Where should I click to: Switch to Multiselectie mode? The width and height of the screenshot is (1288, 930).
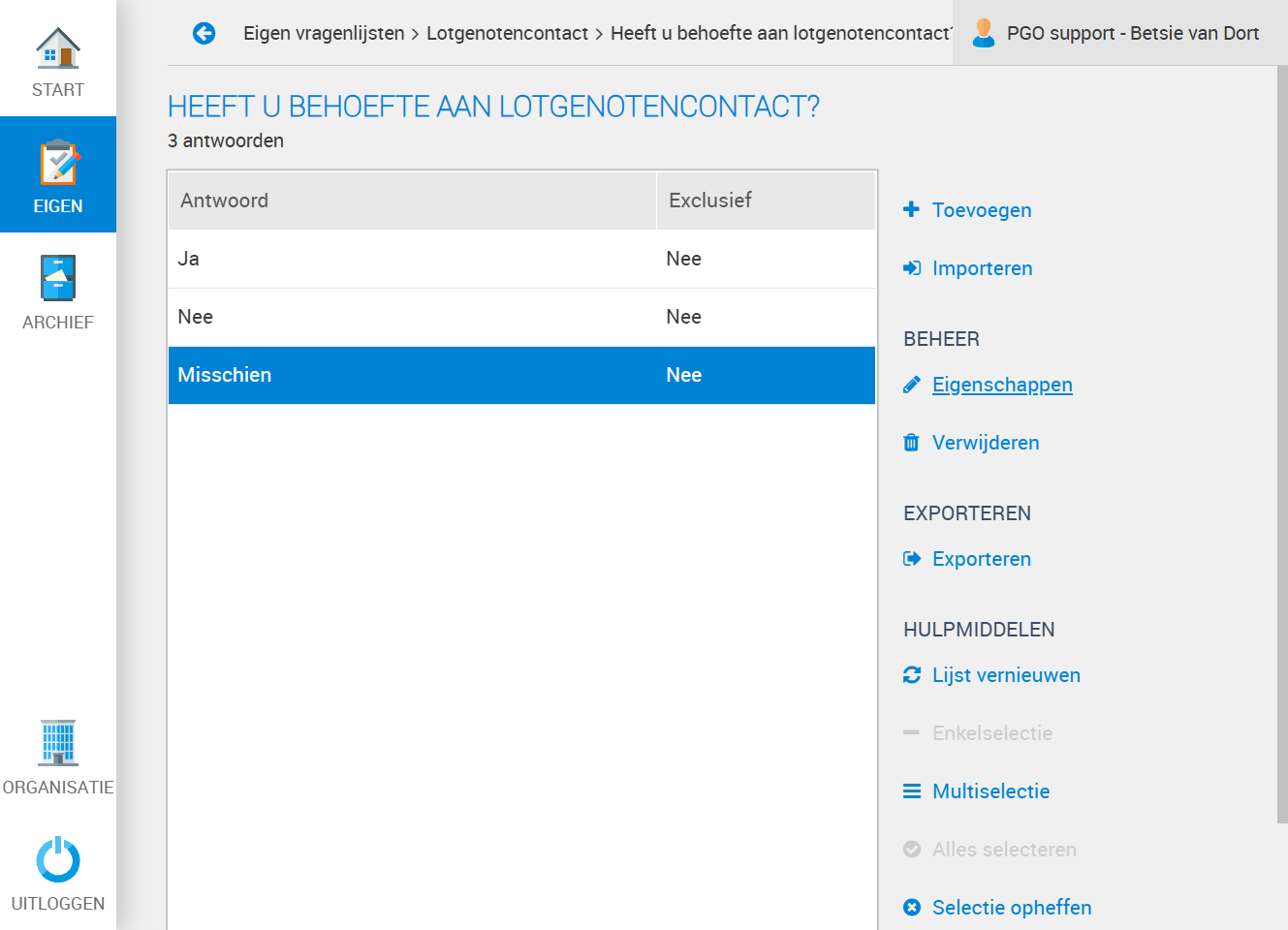click(x=991, y=791)
